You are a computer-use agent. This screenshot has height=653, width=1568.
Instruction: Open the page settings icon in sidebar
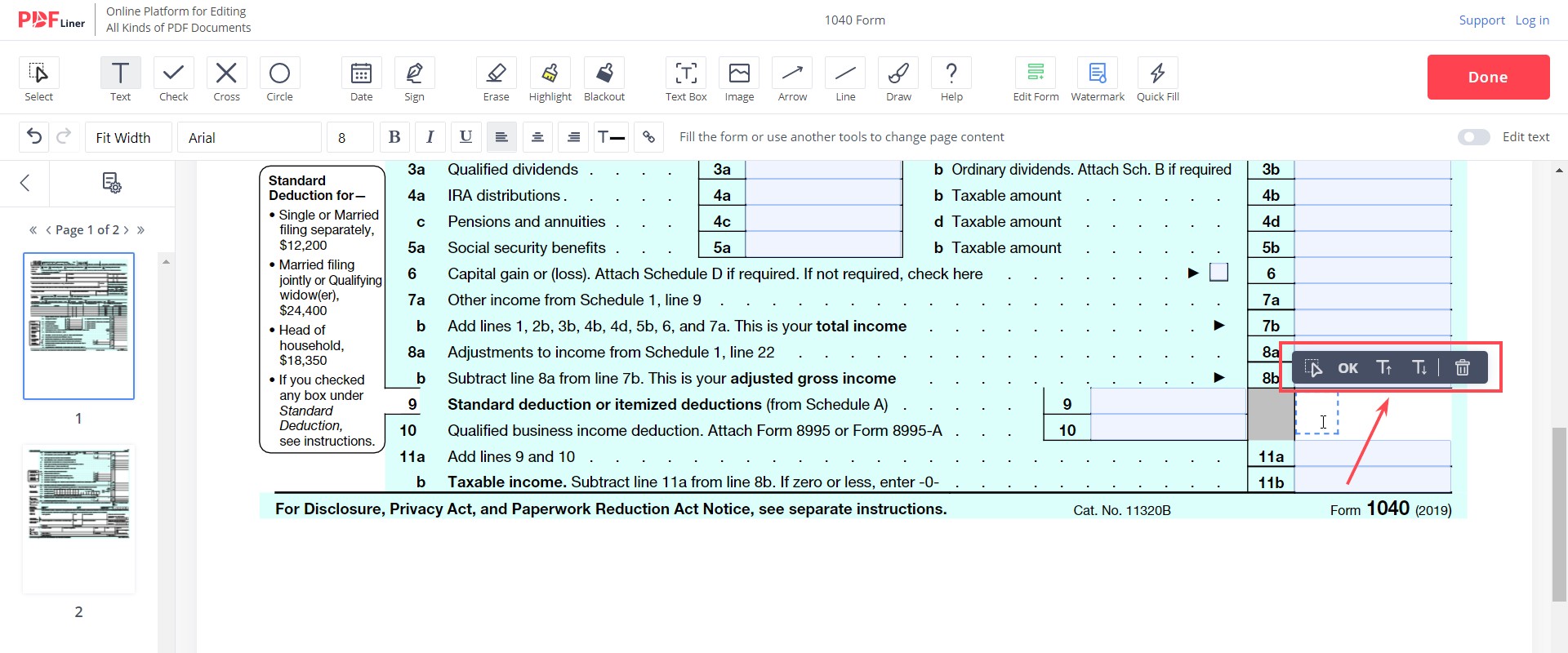coord(112,183)
